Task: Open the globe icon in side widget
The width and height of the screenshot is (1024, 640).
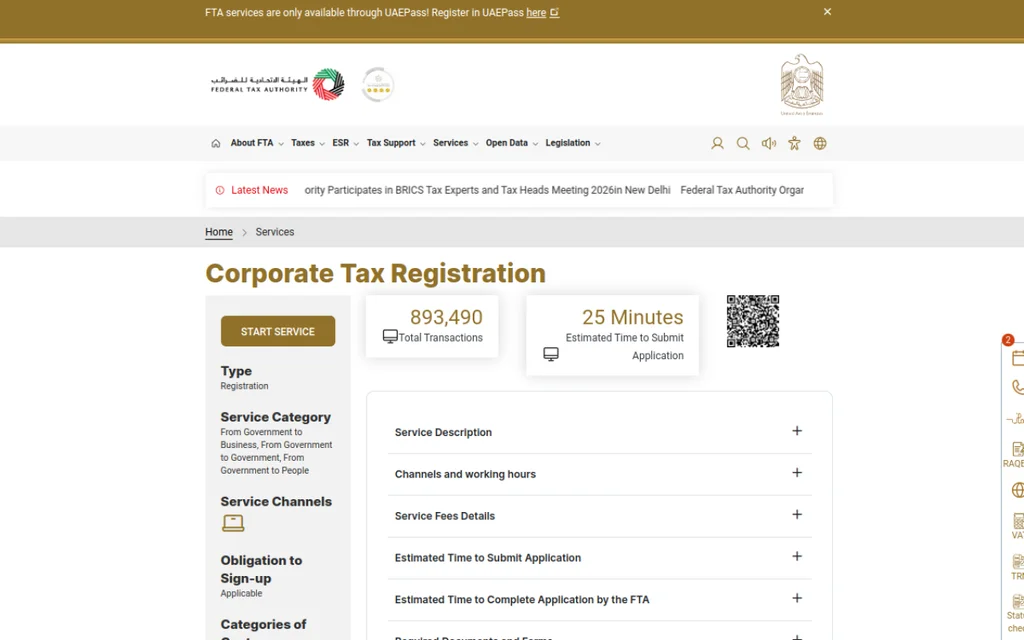Action: (1017, 490)
